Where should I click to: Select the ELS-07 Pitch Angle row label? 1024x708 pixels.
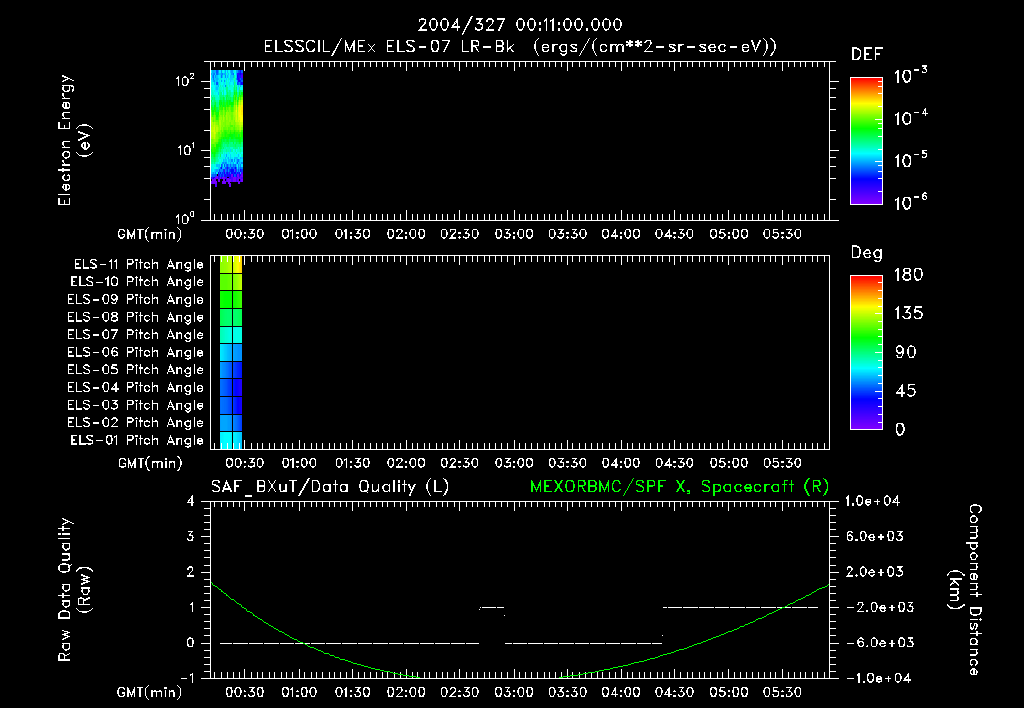[x=136, y=334]
